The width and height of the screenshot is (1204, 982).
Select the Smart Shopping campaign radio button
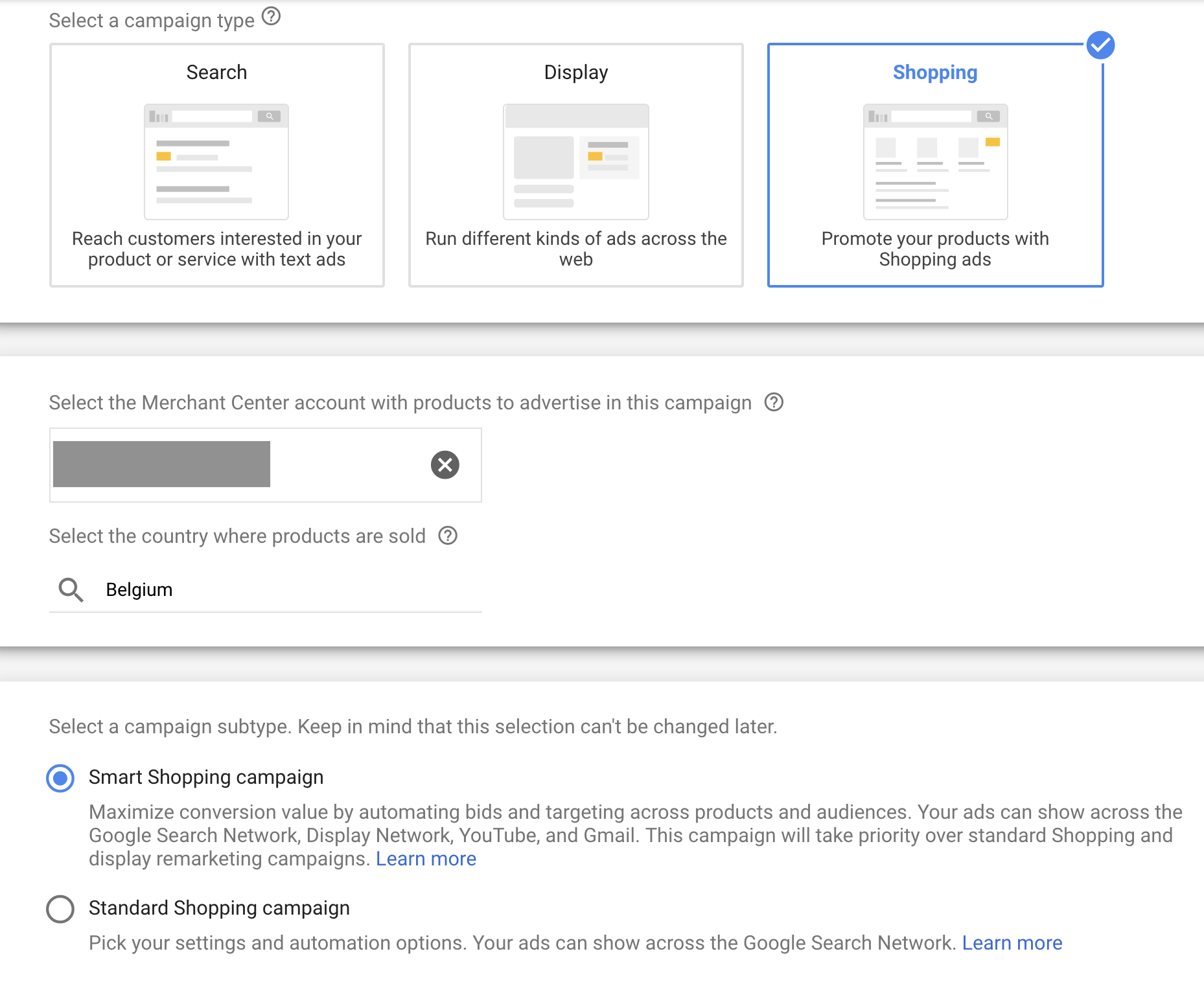click(60, 778)
